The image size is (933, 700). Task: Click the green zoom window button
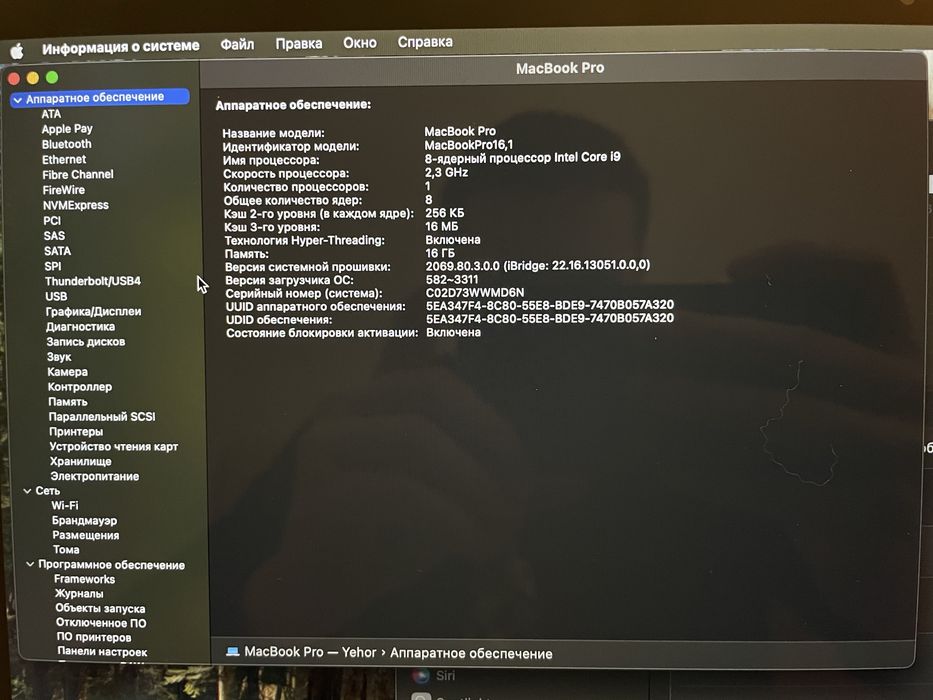pos(52,77)
